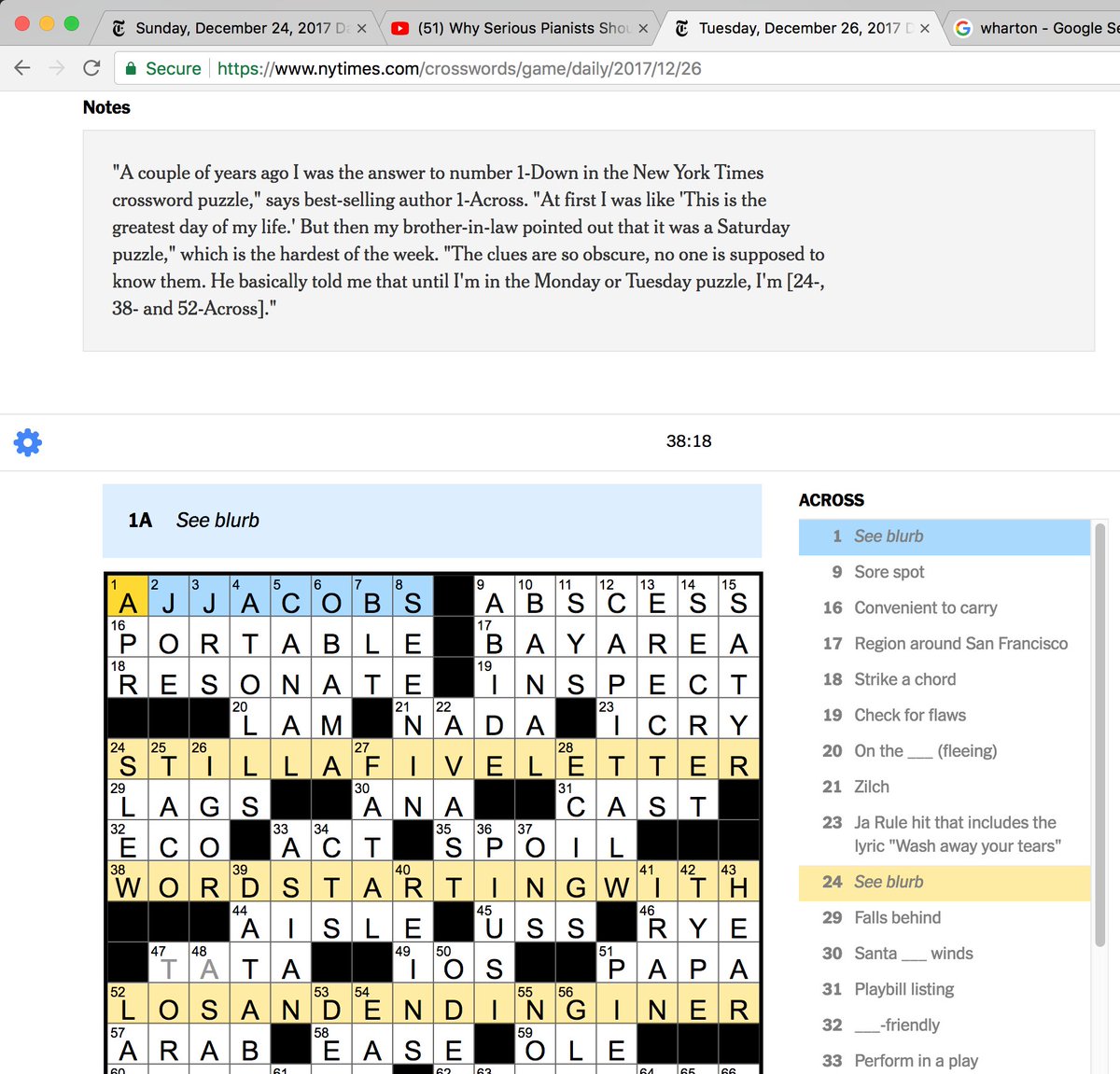Click grid cell 44 starting AISLE
Screen dimensions: 1120x1074
click(x=250, y=921)
